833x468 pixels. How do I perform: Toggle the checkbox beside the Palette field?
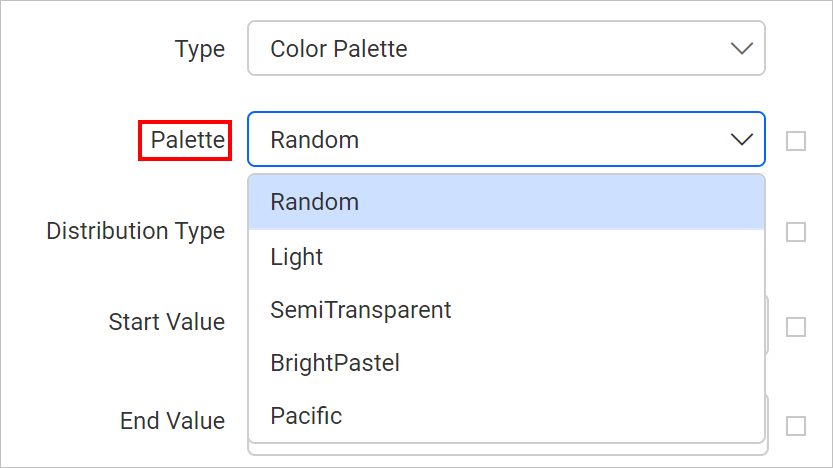(x=796, y=141)
